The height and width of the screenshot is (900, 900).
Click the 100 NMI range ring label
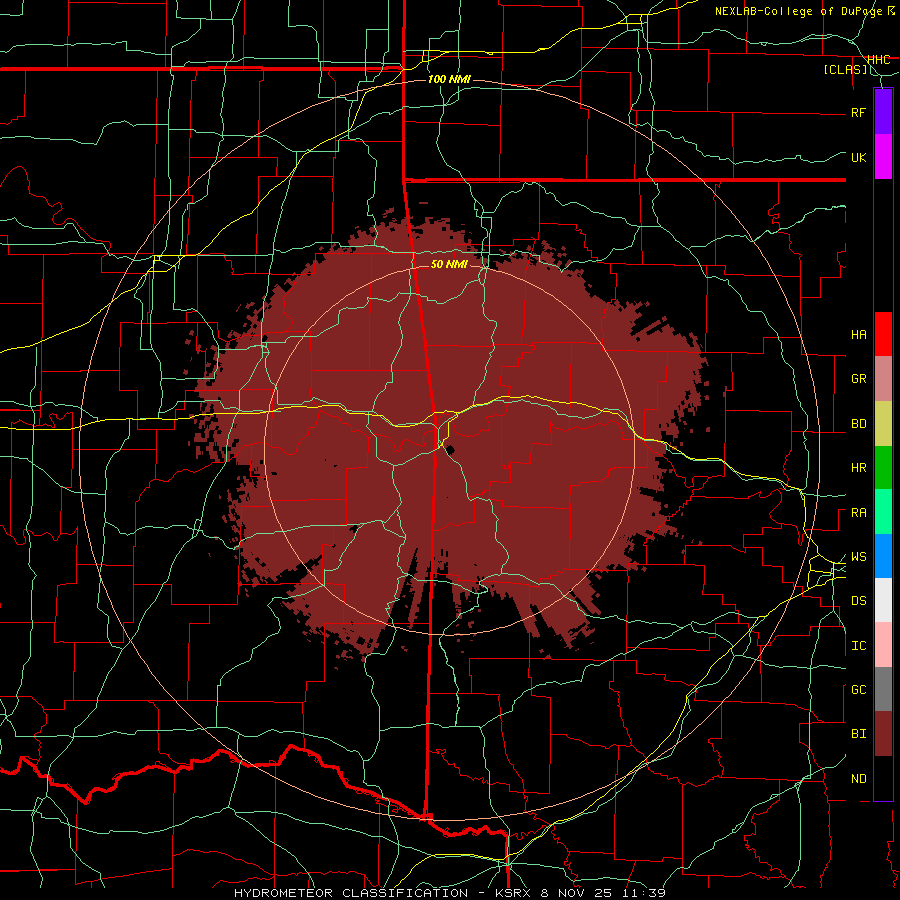[449, 79]
